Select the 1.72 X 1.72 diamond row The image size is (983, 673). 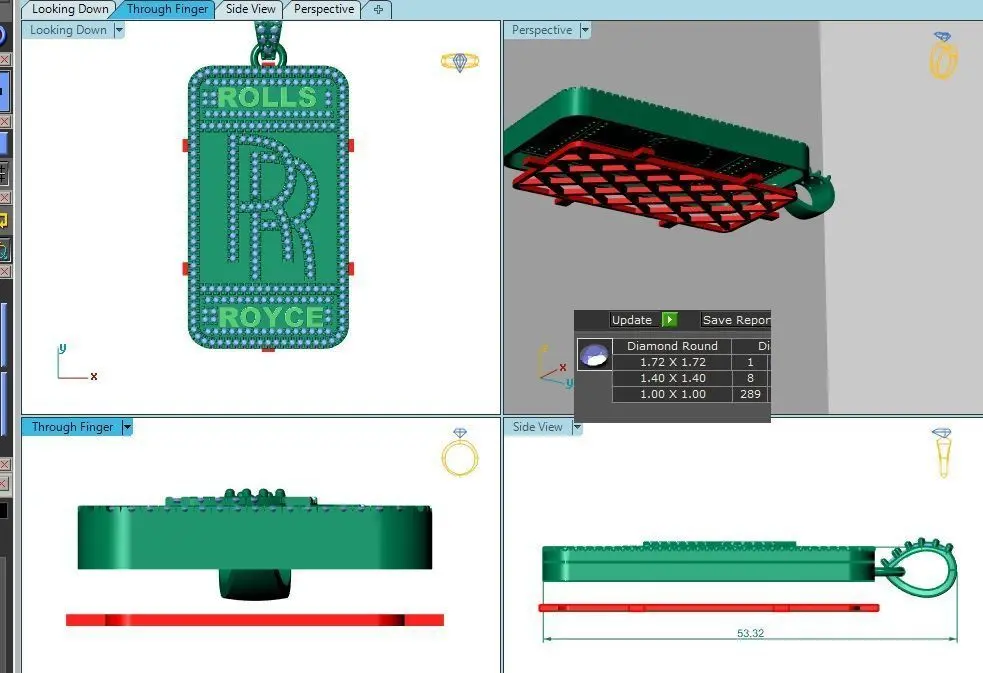click(x=673, y=362)
